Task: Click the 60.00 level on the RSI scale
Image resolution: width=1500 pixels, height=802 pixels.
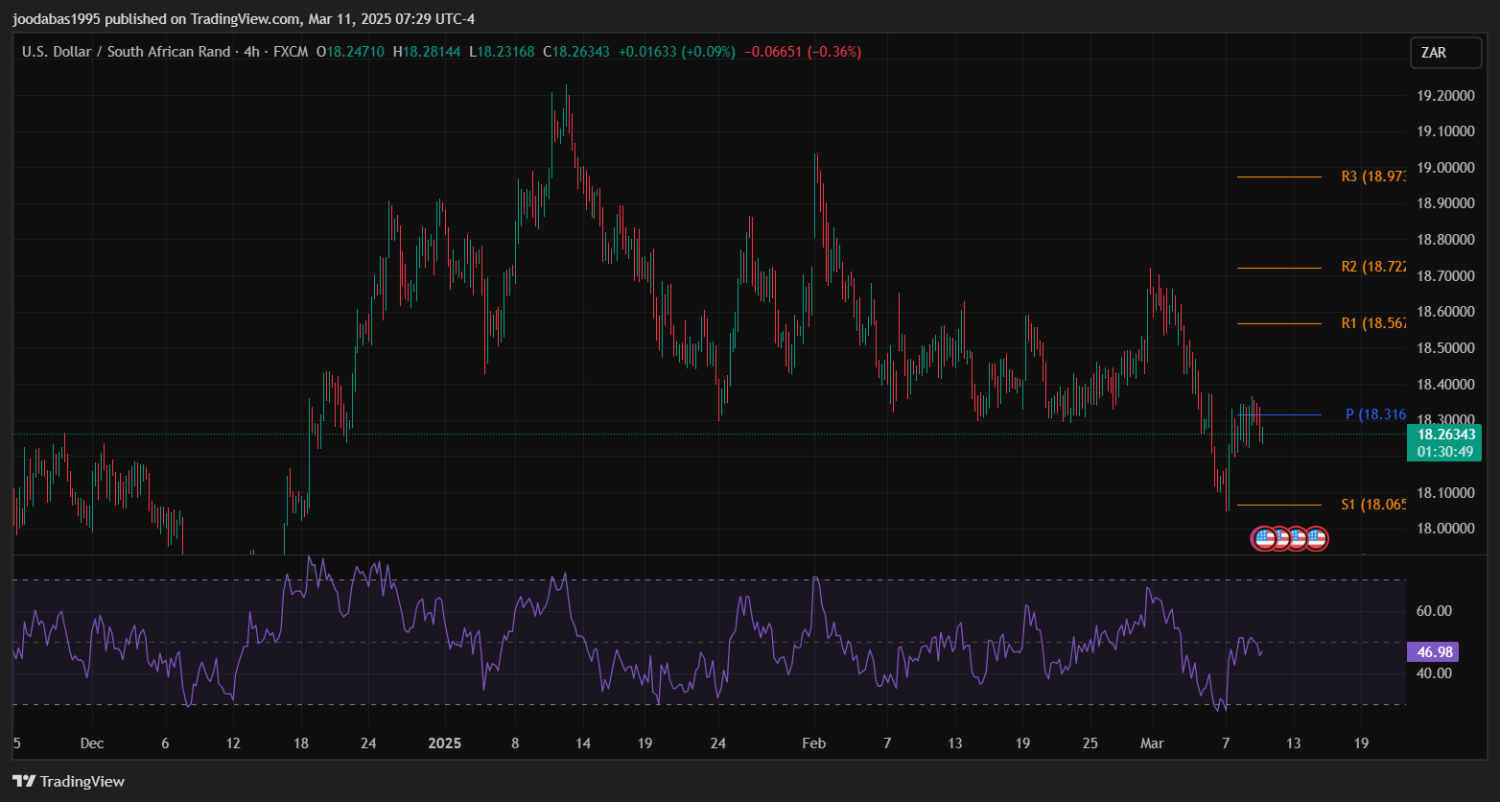Action: [1434, 610]
